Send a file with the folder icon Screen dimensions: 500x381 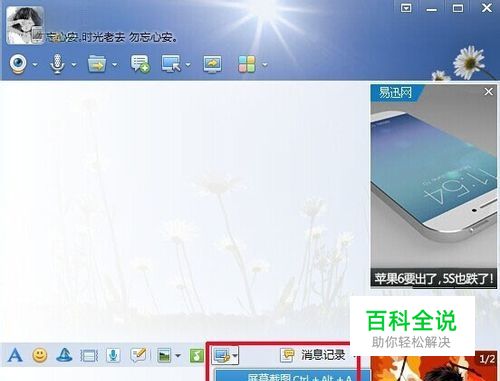(97, 64)
